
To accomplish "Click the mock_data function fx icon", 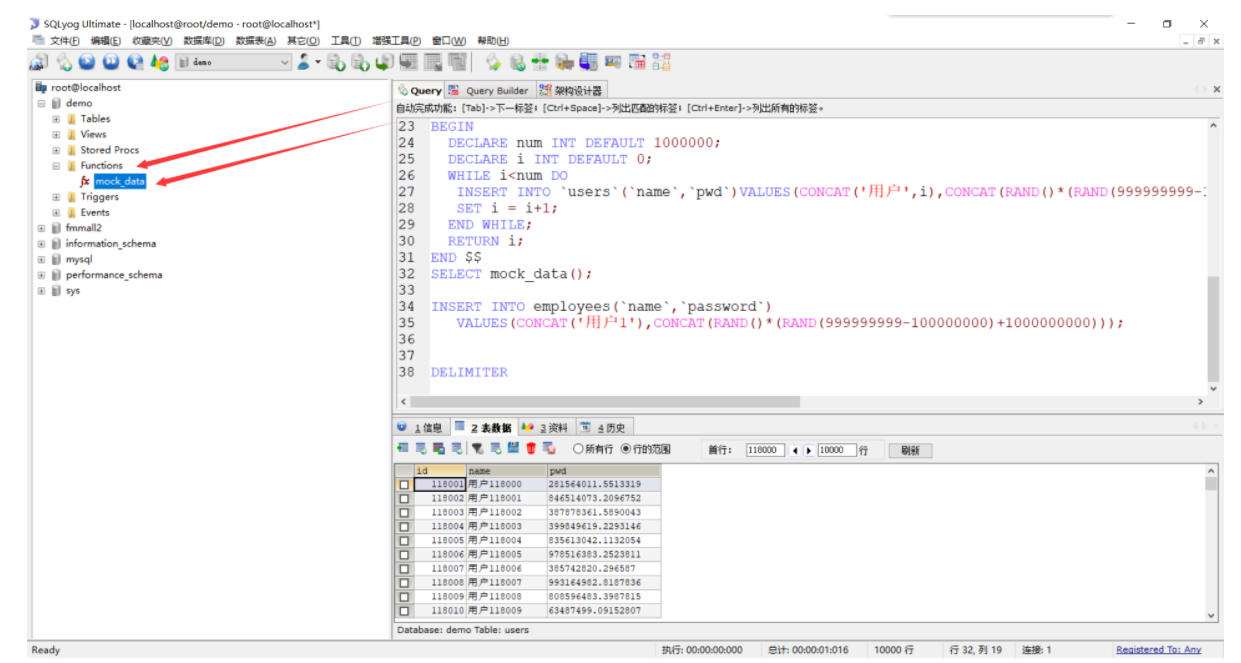I will (x=86, y=181).
